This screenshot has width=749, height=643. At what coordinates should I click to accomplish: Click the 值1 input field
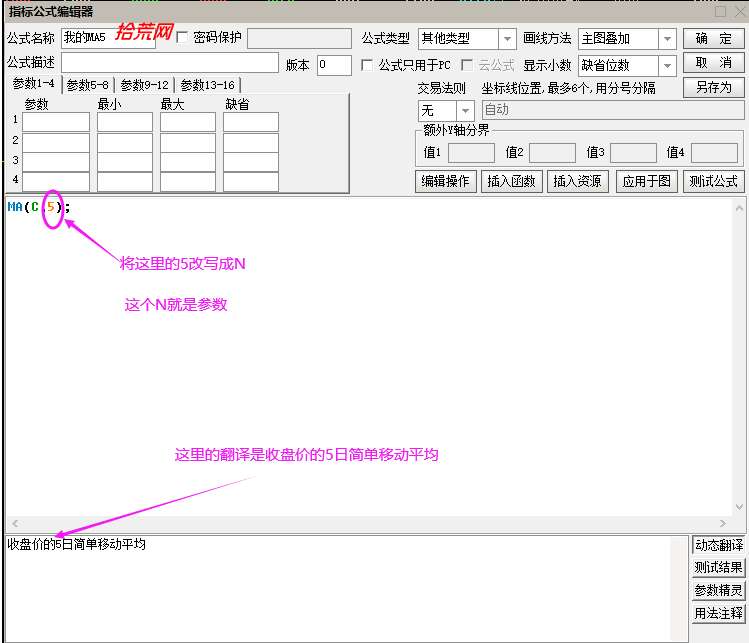pos(471,153)
